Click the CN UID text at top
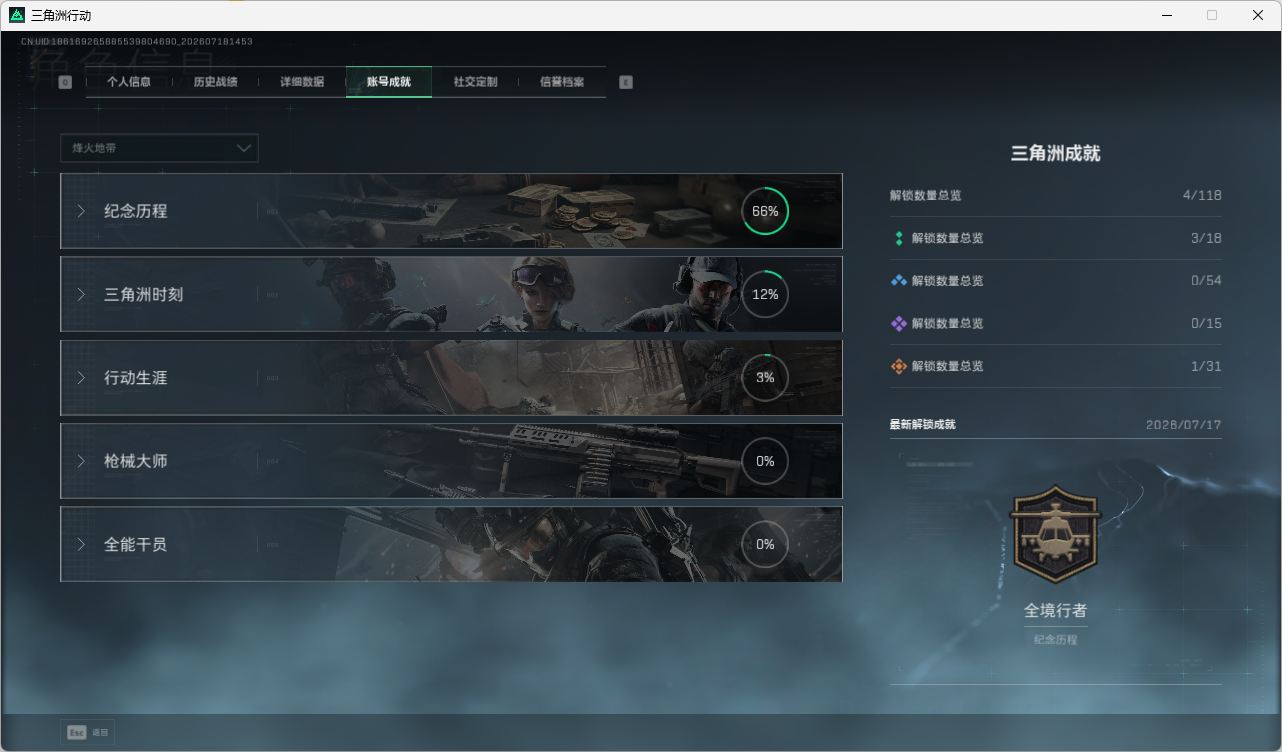Screen dimensions: 1282x752 (x=137, y=42)
